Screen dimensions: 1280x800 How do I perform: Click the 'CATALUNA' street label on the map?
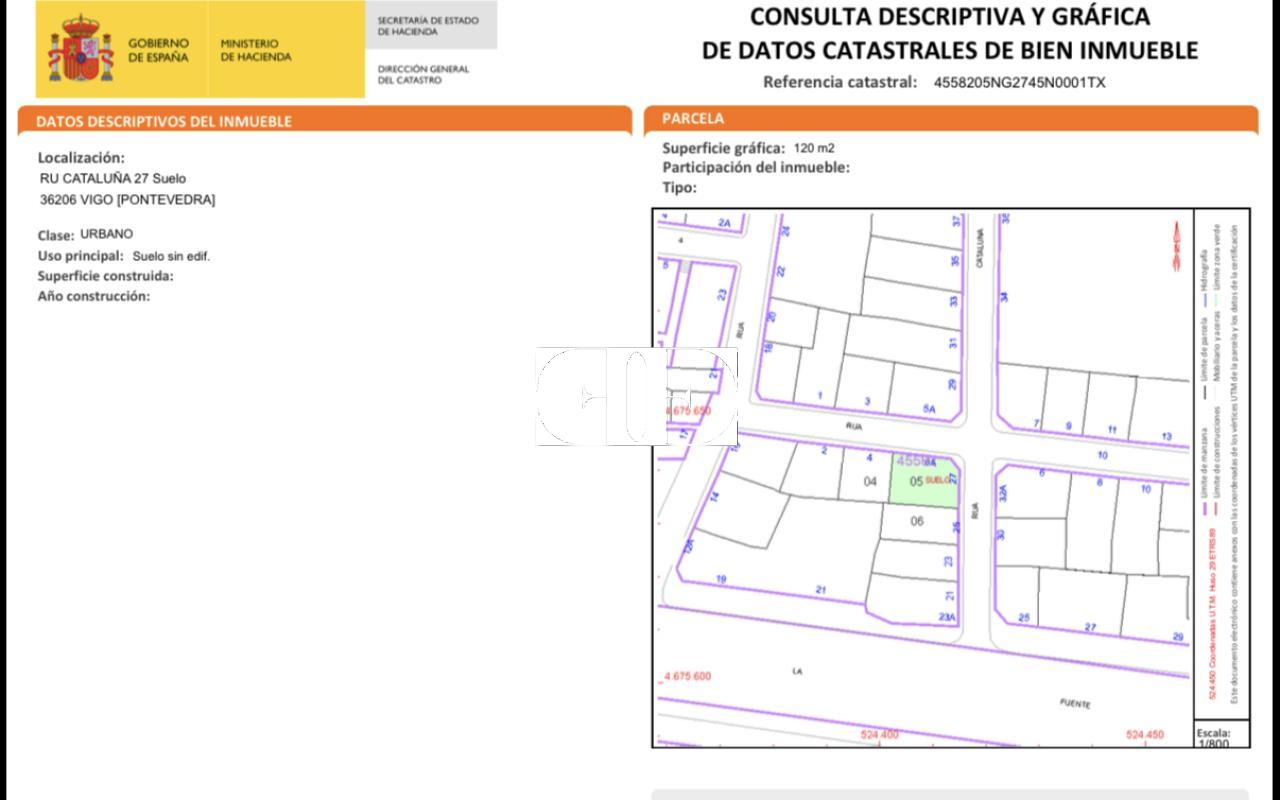(981, 247)
